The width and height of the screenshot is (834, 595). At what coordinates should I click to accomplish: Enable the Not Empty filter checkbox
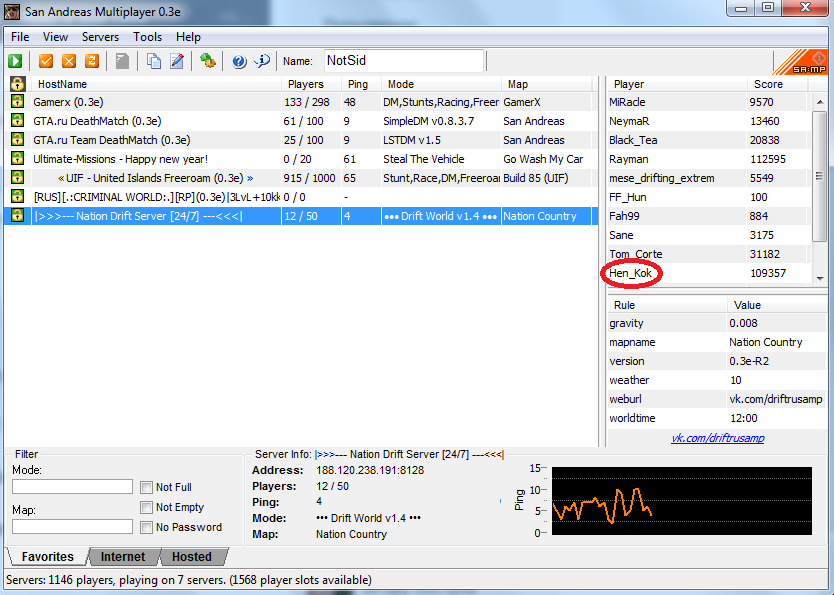(x=146, y=507)
